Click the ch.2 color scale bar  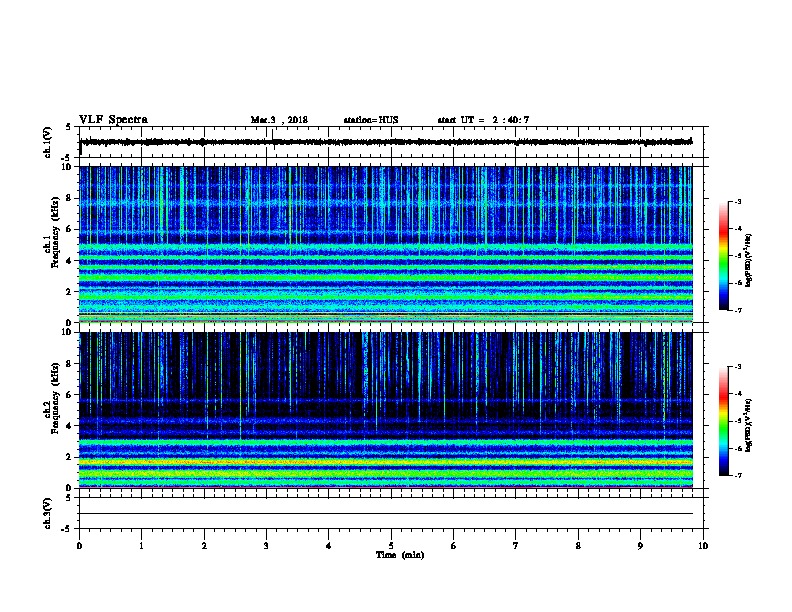click(724, 421)
